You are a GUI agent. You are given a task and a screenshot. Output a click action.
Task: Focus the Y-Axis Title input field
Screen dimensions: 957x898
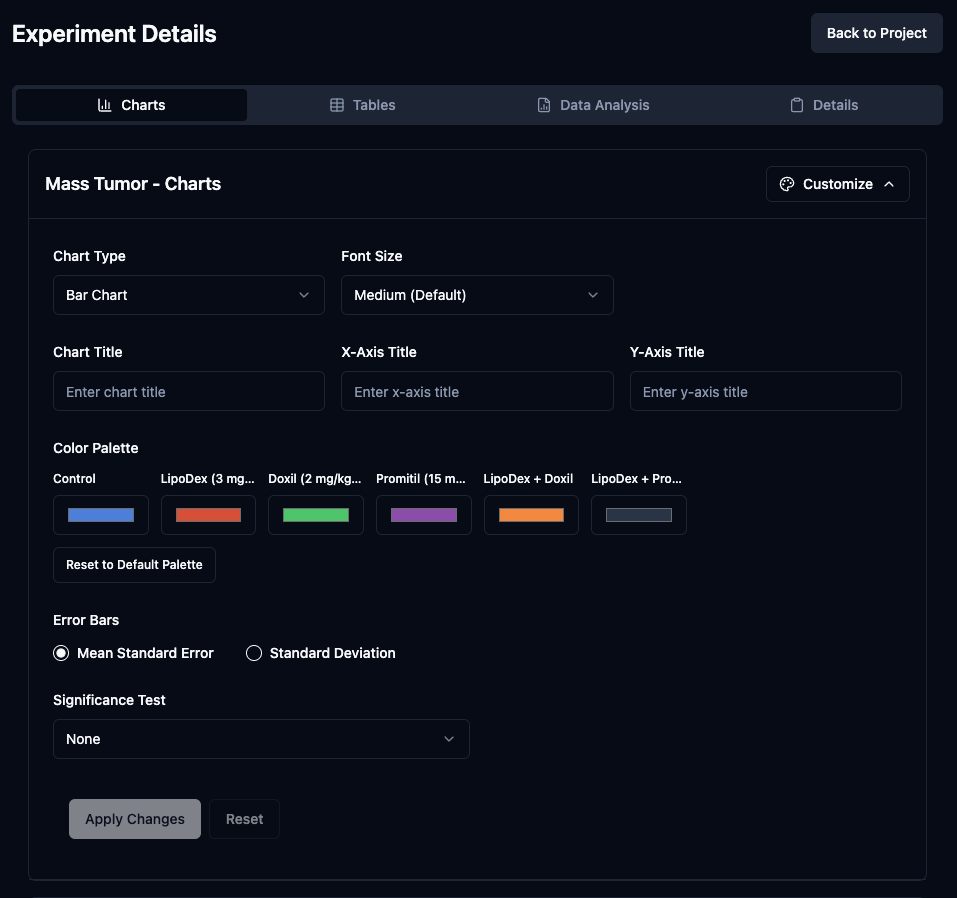(x=765, y=391)
